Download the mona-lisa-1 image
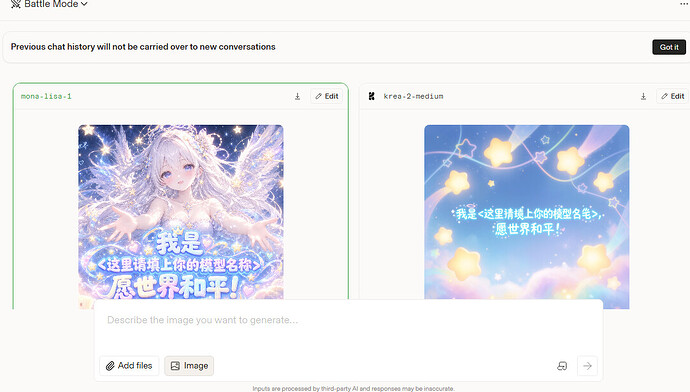690x392 pixels. (x=297, y=96)
